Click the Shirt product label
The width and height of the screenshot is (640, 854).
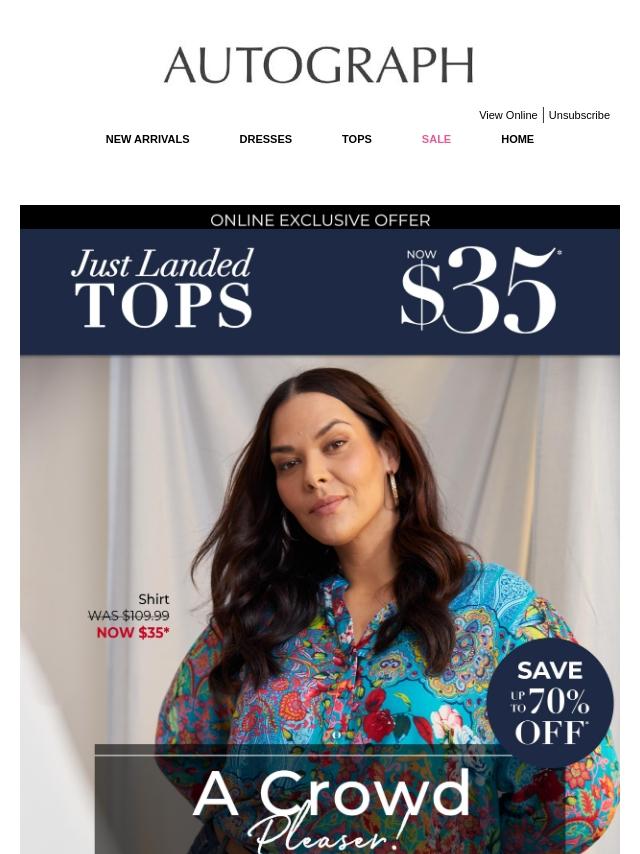[154, 599]
